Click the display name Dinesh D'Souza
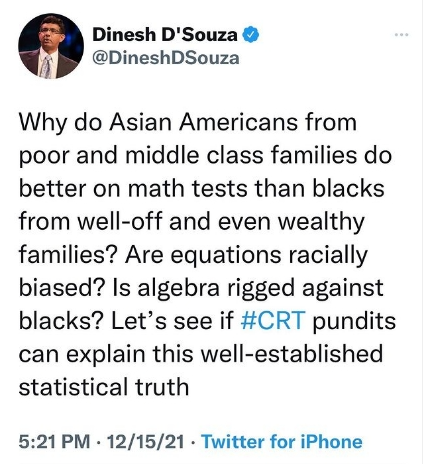This screenshot has width=423, height=464. pos(165,34)
